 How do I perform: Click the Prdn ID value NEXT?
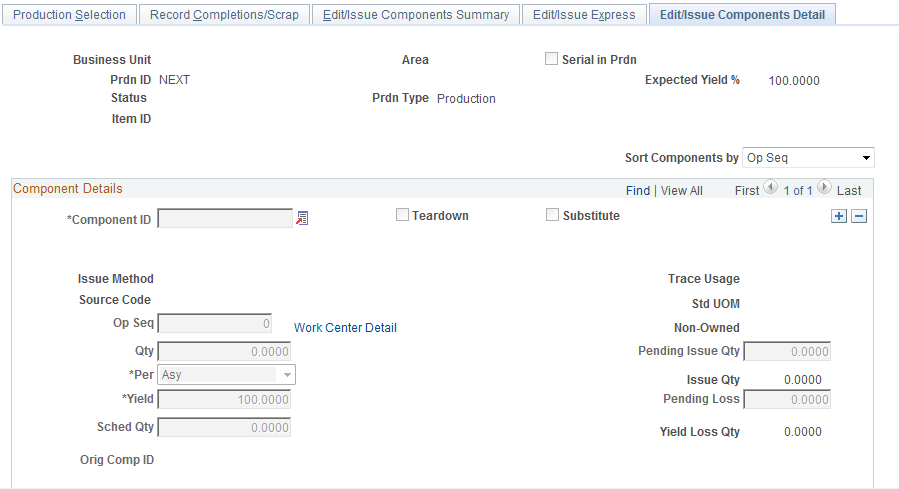pyautogui.click(x=174, y=80)
